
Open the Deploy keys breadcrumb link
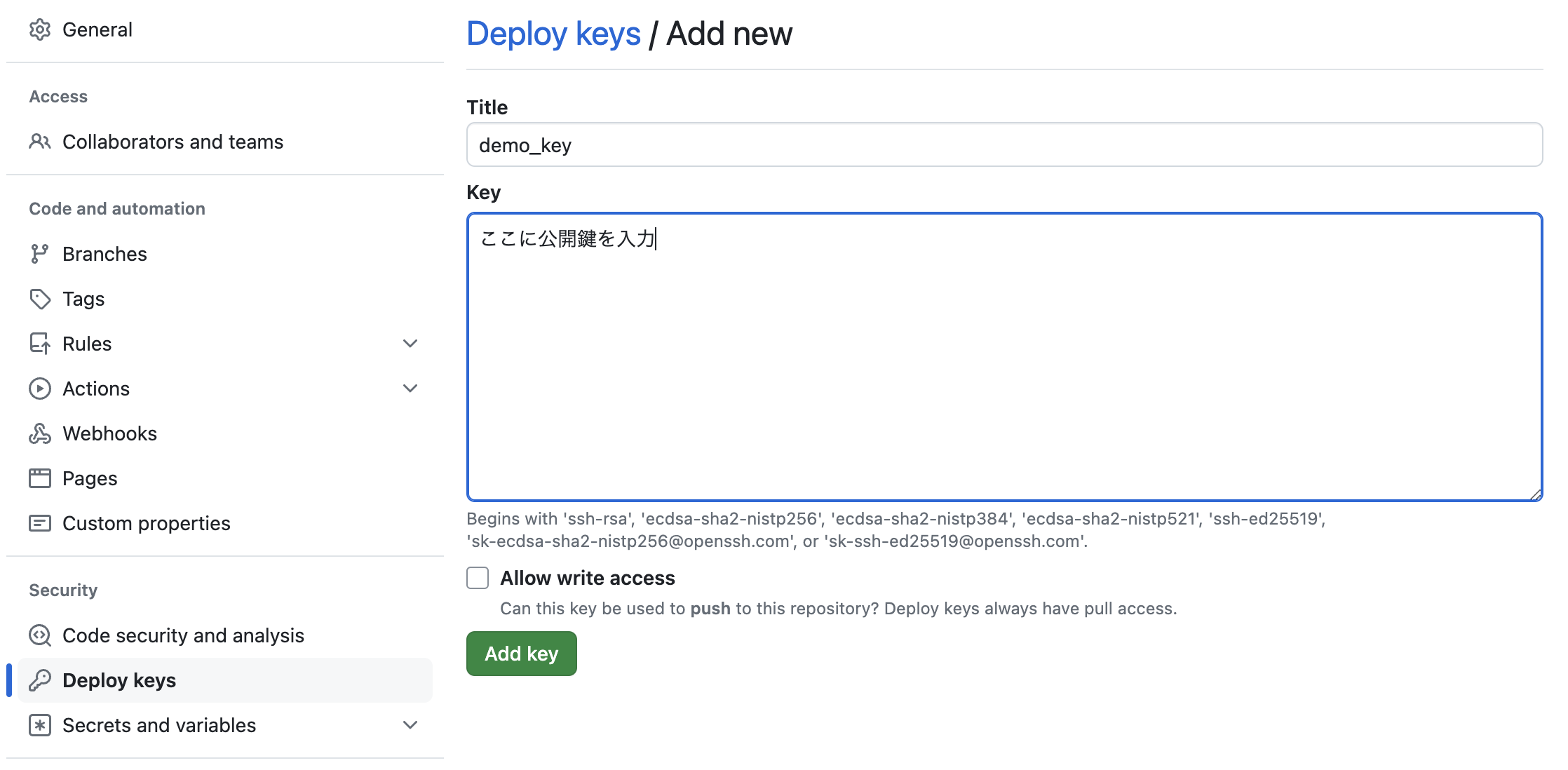554,33
